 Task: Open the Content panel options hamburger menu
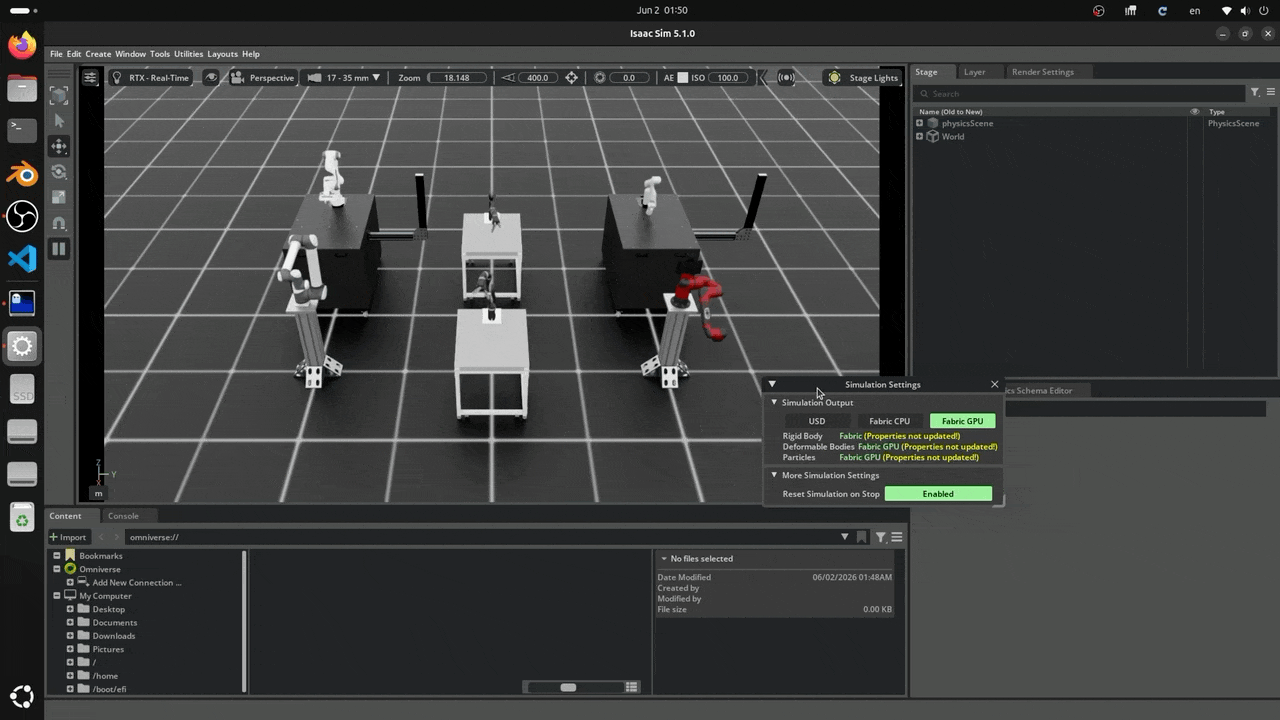point(897,537)
